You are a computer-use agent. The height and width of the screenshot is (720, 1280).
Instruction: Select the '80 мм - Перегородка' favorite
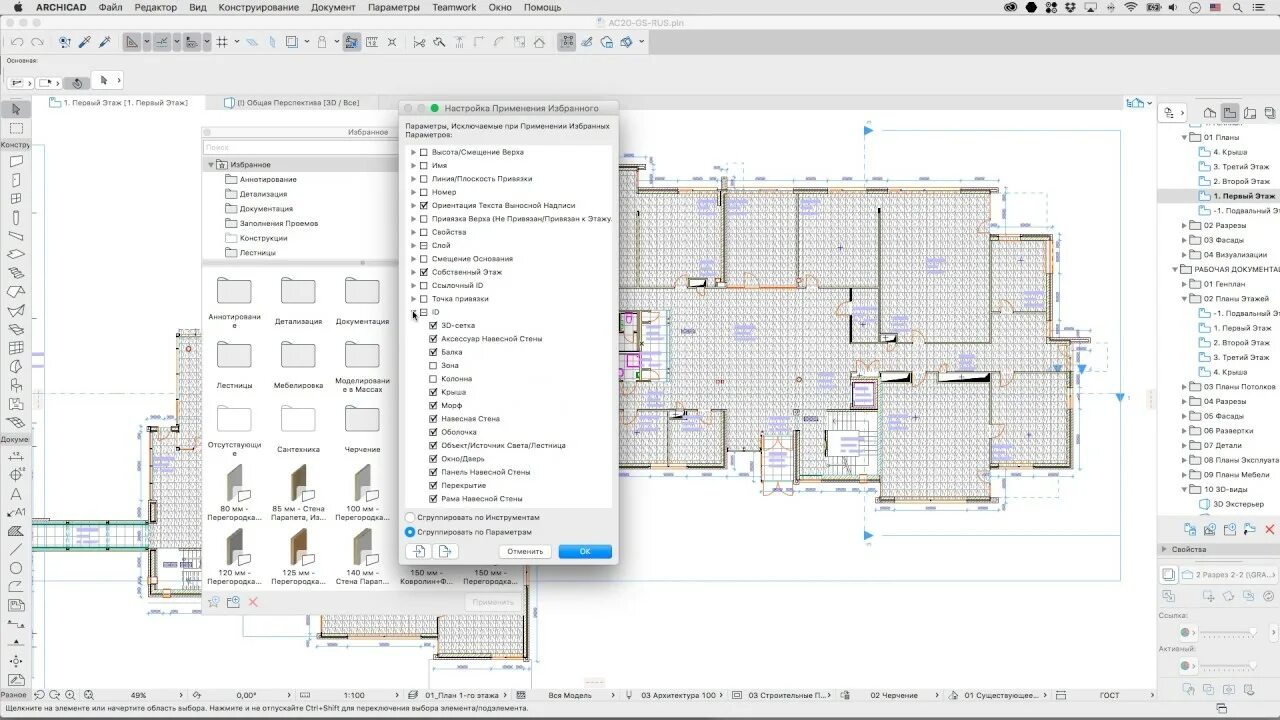coord(234,493)
